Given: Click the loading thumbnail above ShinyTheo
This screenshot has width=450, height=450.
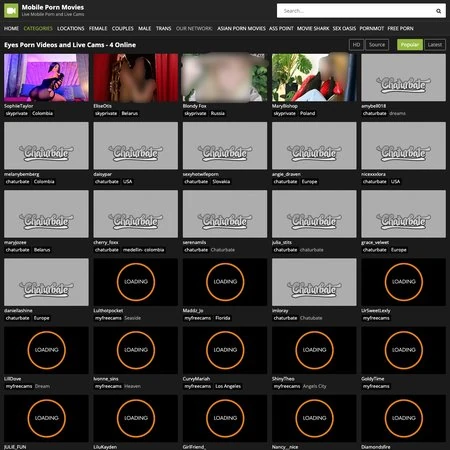Looking at the screenshot, I should click(314, 350).
